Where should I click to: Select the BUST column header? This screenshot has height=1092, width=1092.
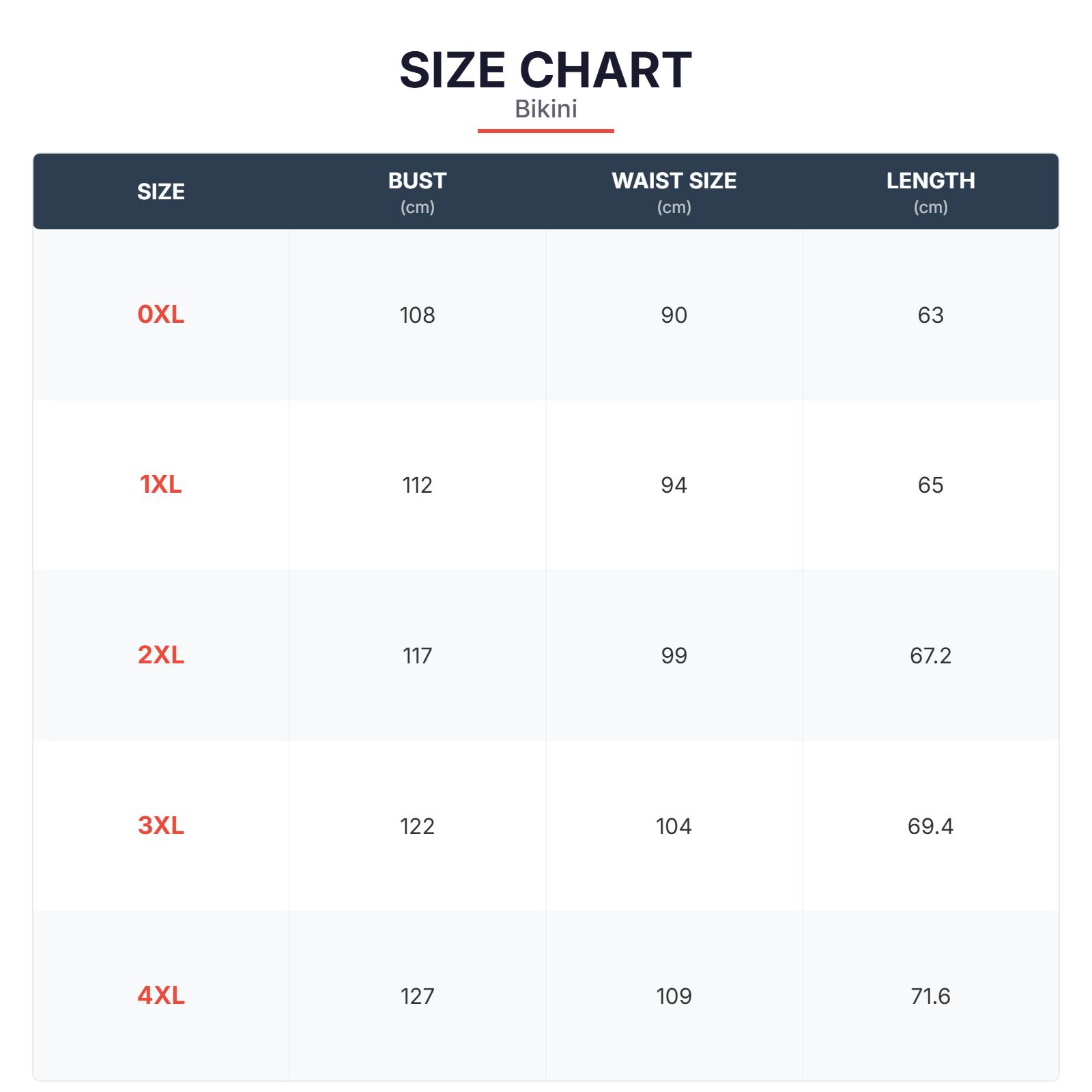(417, 181)
